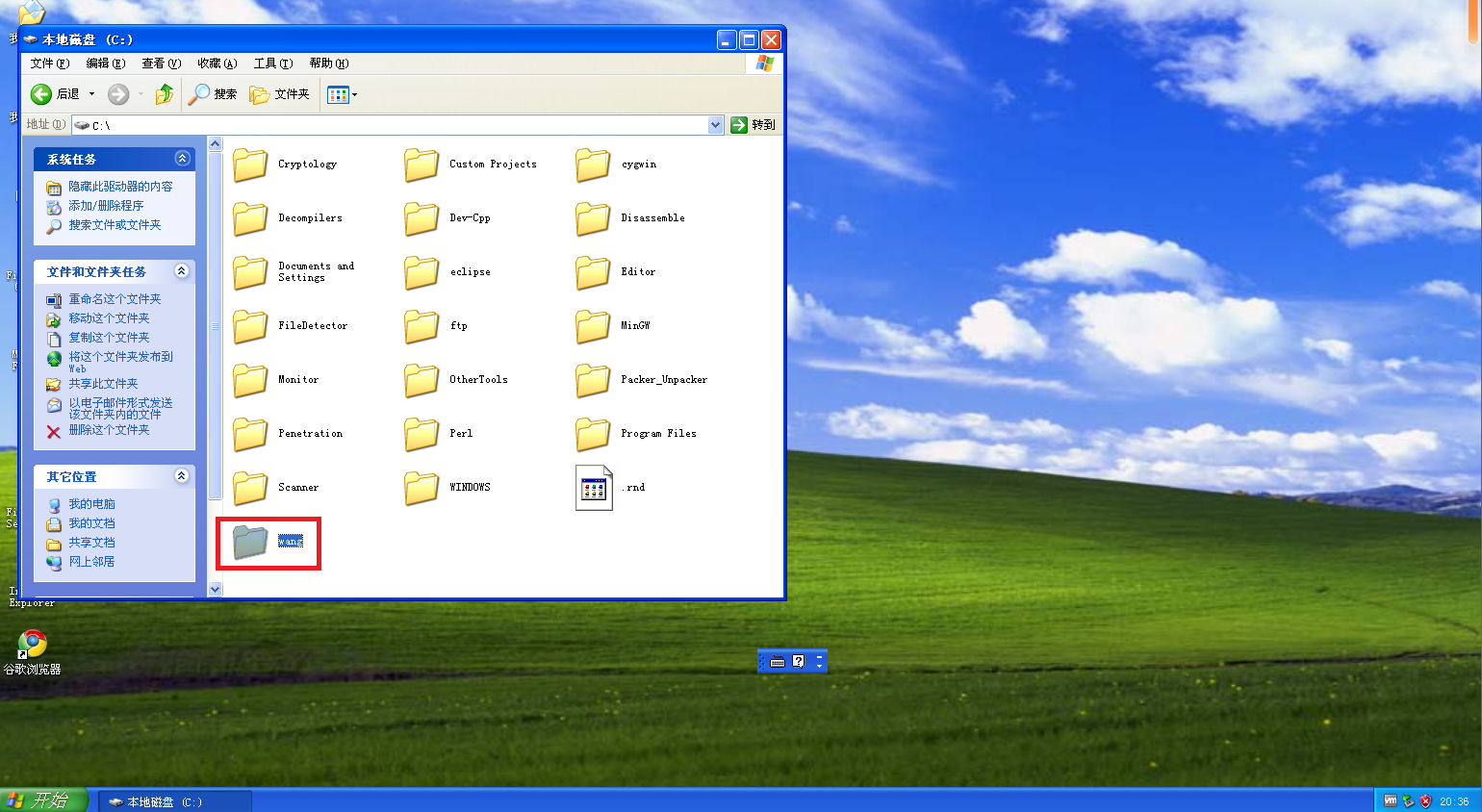The width and height of the screenshot is (1482, 812).
Task: Open the forward button history dropdown arrow
Action: pyautogui.click(x=141, y=94)
